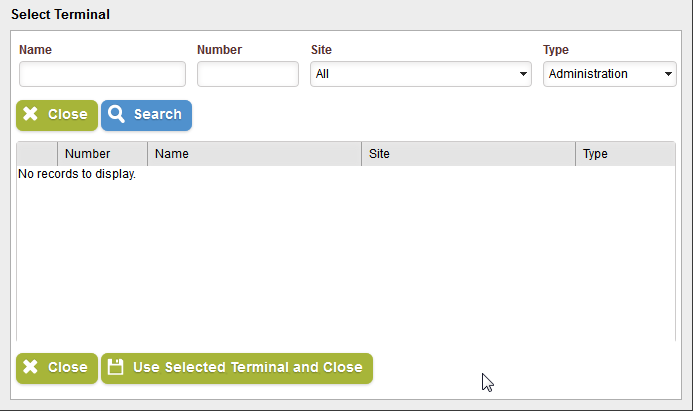The image size is (693, 411).
Task: Click the magnifying glass icon on Search
Action: pyautogui.click(x=117, y=115)
